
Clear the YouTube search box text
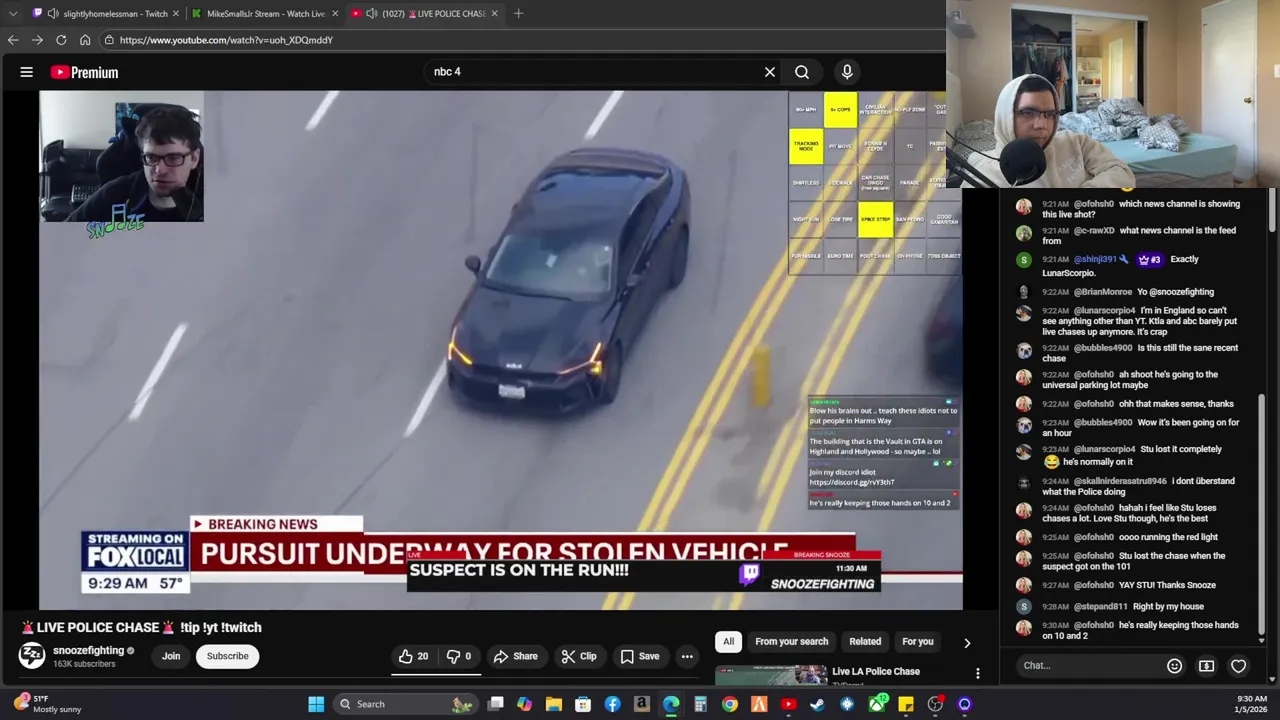770,72
